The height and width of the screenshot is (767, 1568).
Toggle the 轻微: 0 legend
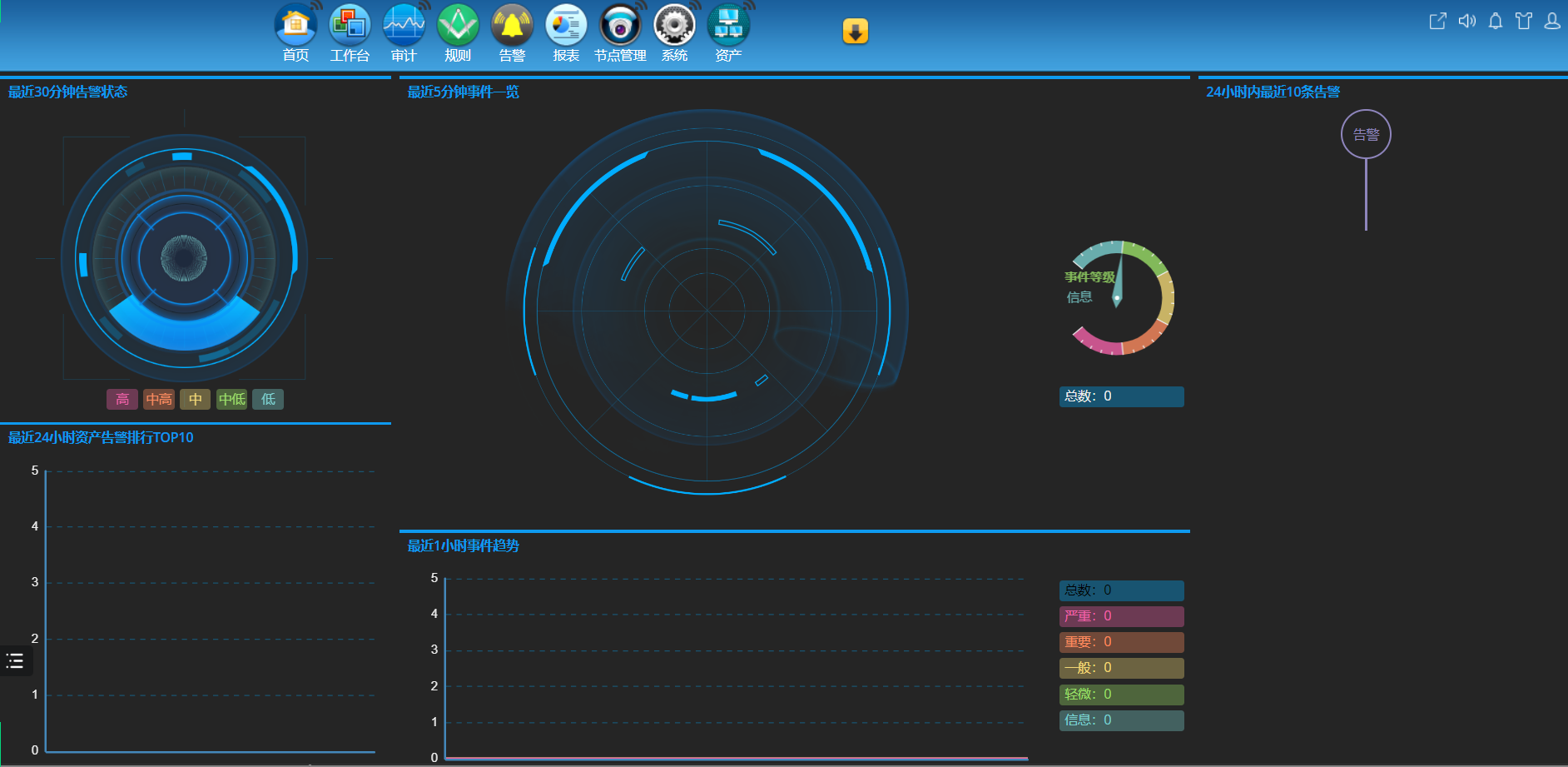1122,695
